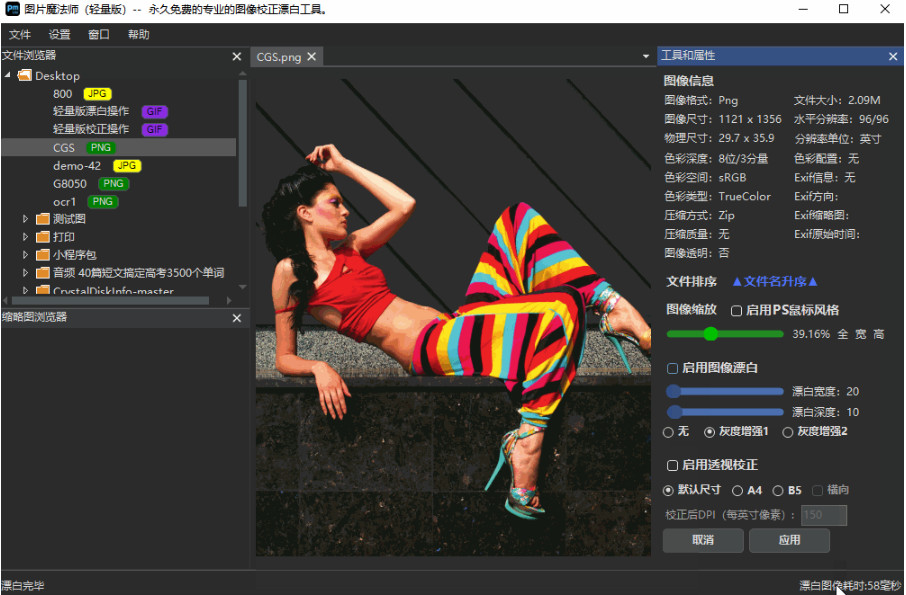Close the 工具和属性 panel
This screenshot has width=906, height=595.
(x=893, y=57)
